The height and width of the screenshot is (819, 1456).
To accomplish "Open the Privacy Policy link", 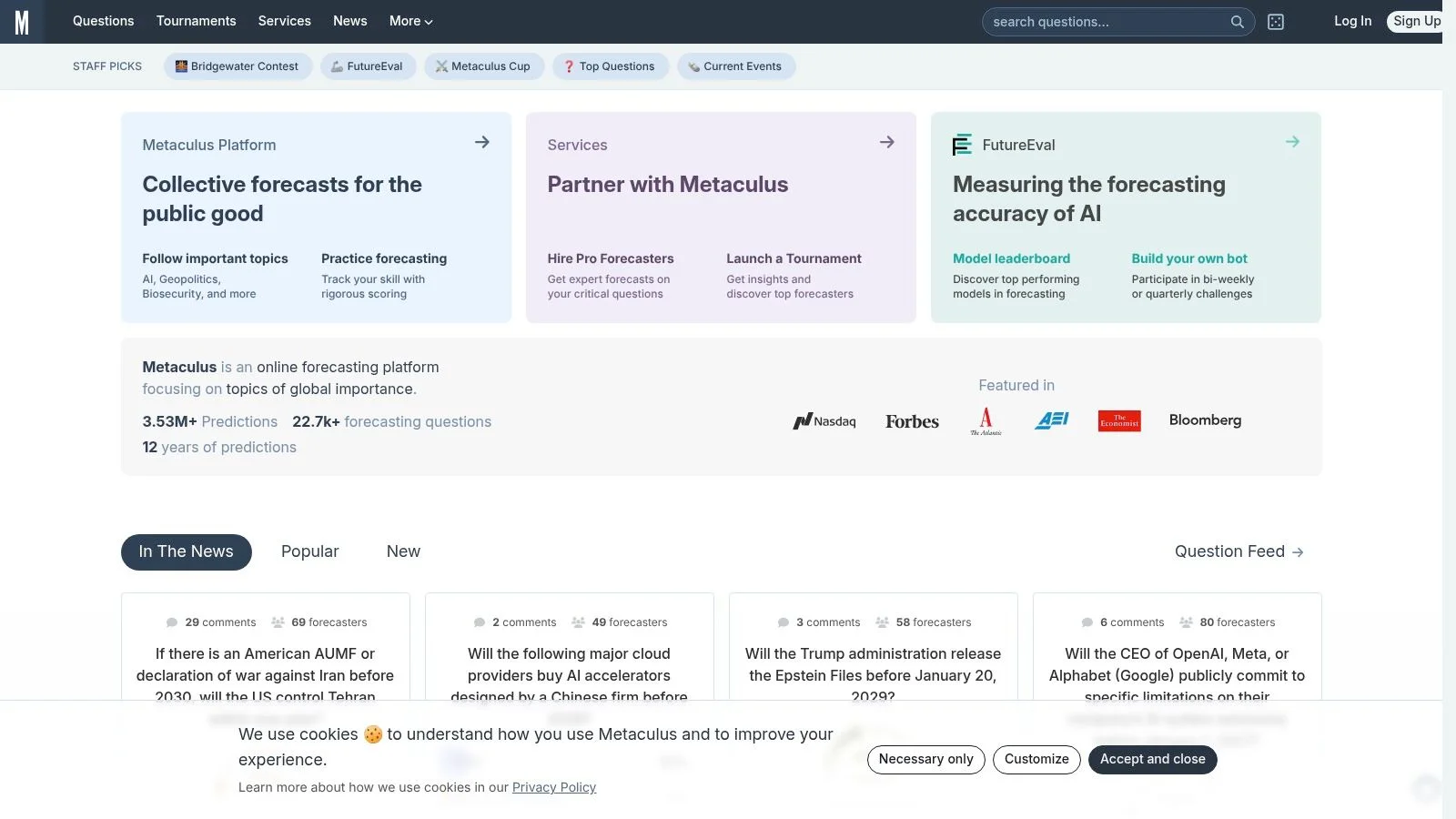I will [554, 787].
